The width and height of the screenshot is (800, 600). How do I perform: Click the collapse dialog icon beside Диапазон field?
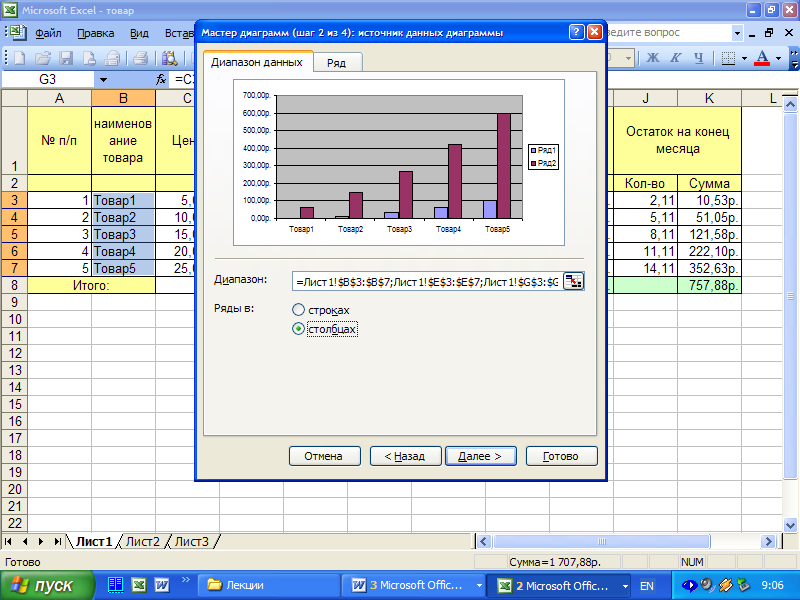tap(573, 281)
